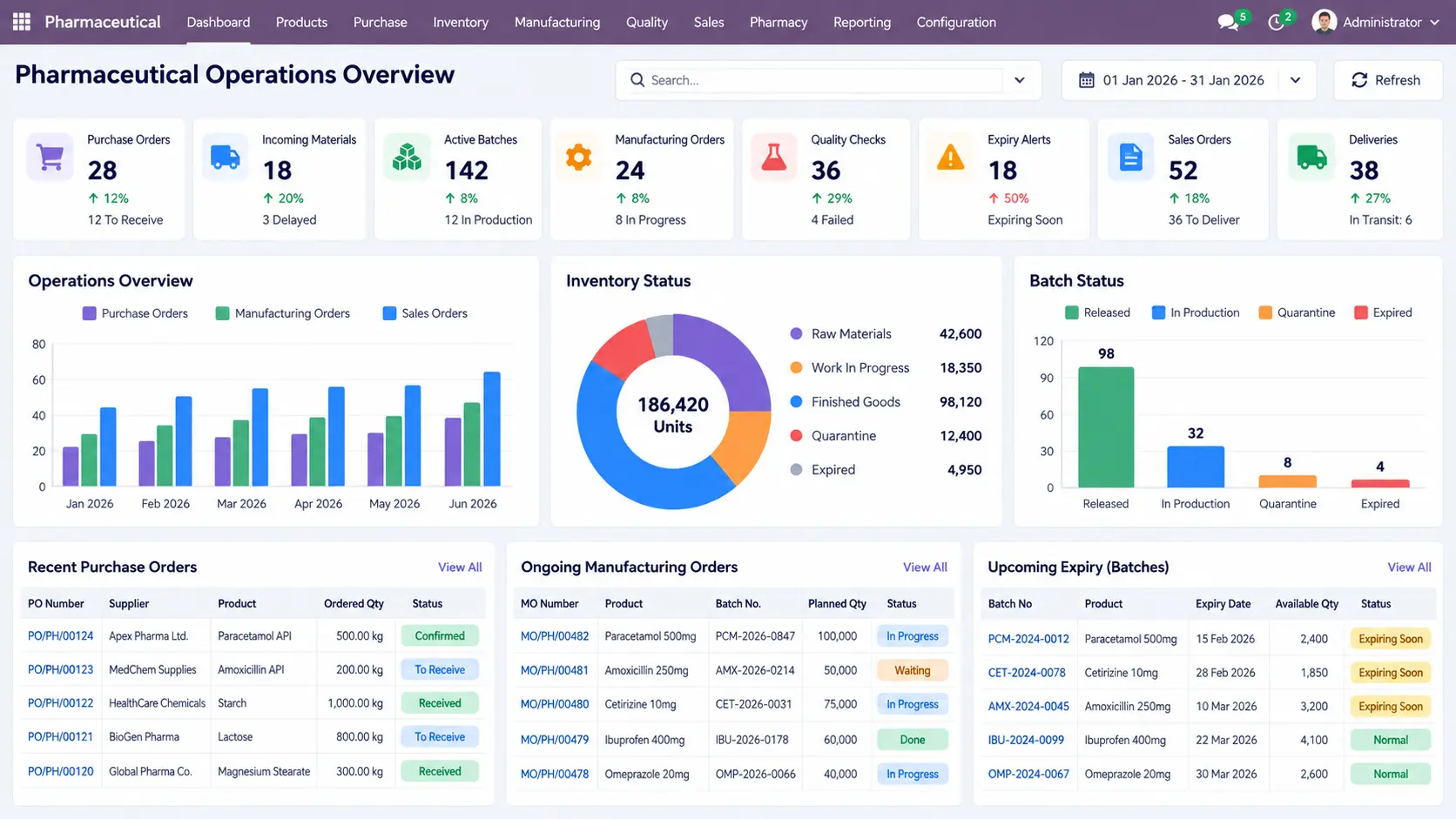1456x819 pixels.
Task: Open the Products menu
Action: 301,22
